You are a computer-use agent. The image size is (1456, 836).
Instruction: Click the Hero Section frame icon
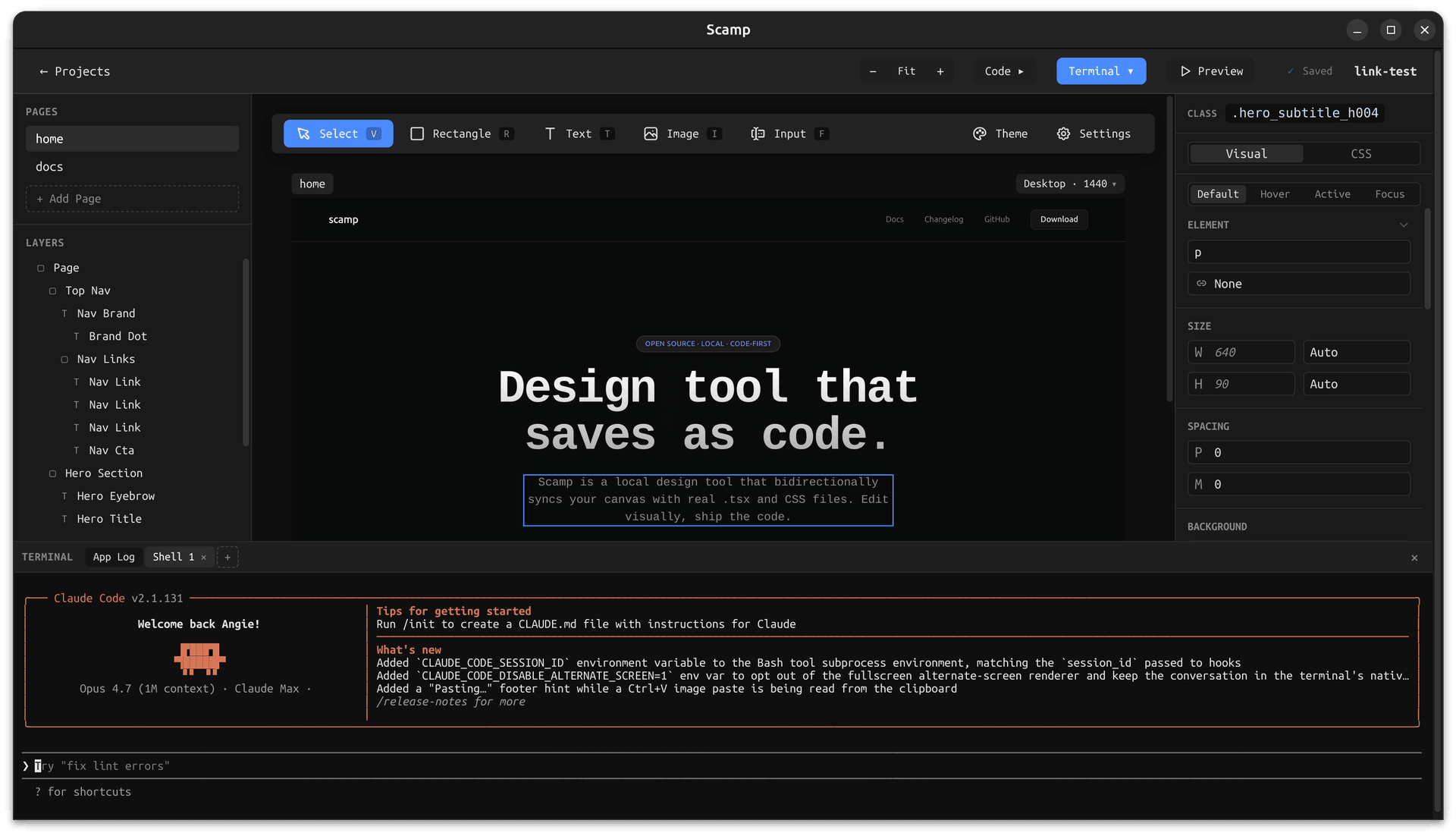[x=52, y=473]
